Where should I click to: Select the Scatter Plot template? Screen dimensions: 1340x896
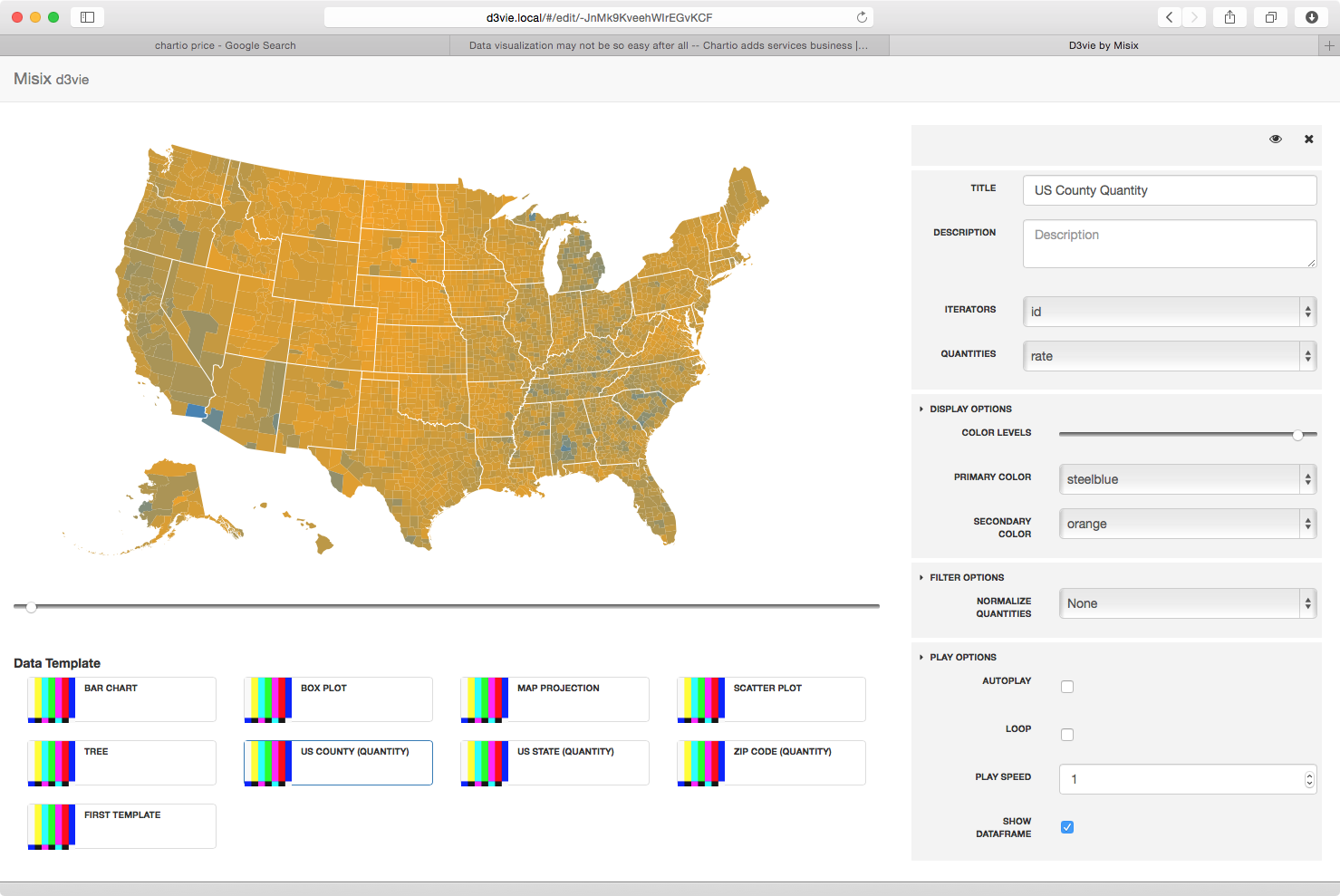(x=771, y=699)
